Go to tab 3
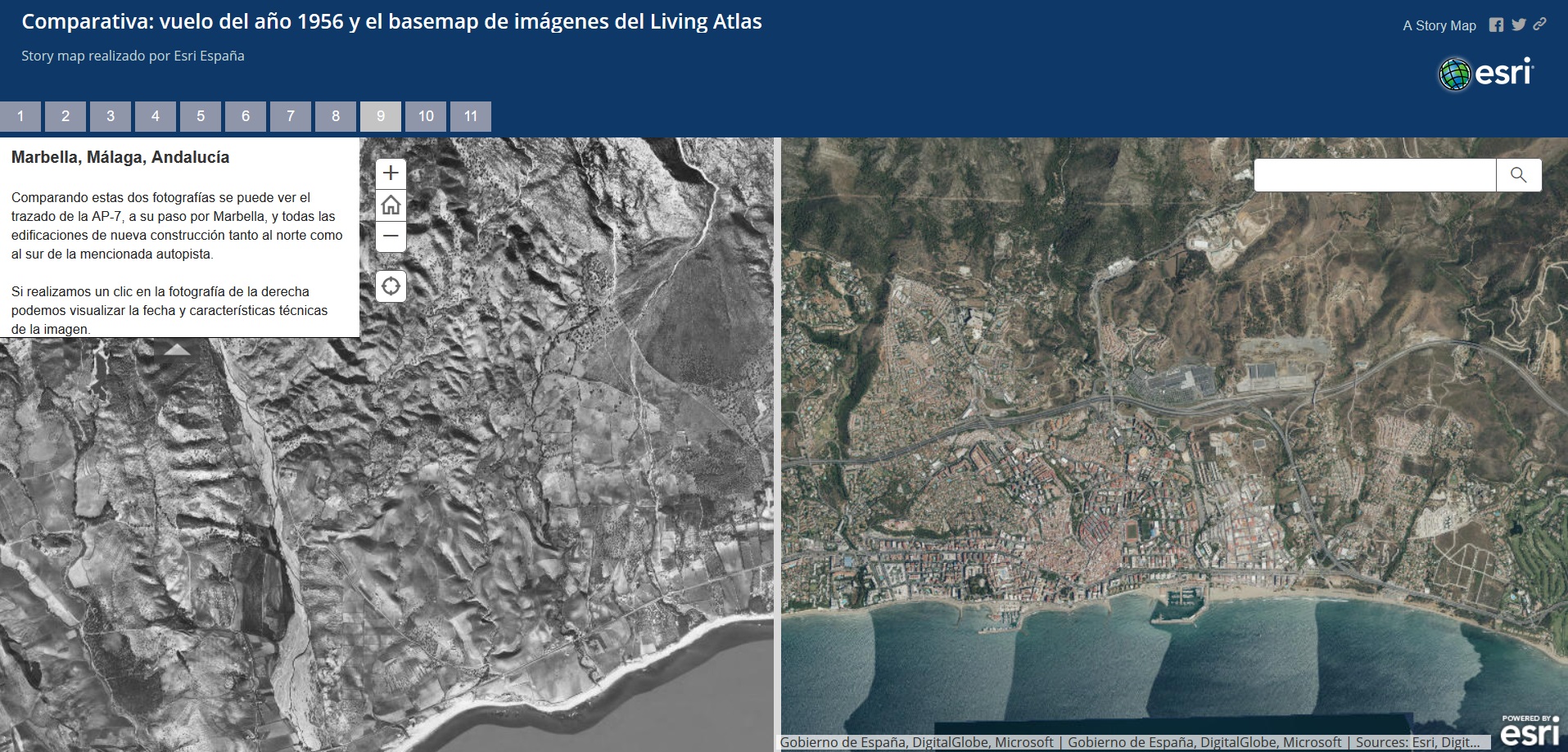Screen dimensions: 1568x752 [111, 116]
